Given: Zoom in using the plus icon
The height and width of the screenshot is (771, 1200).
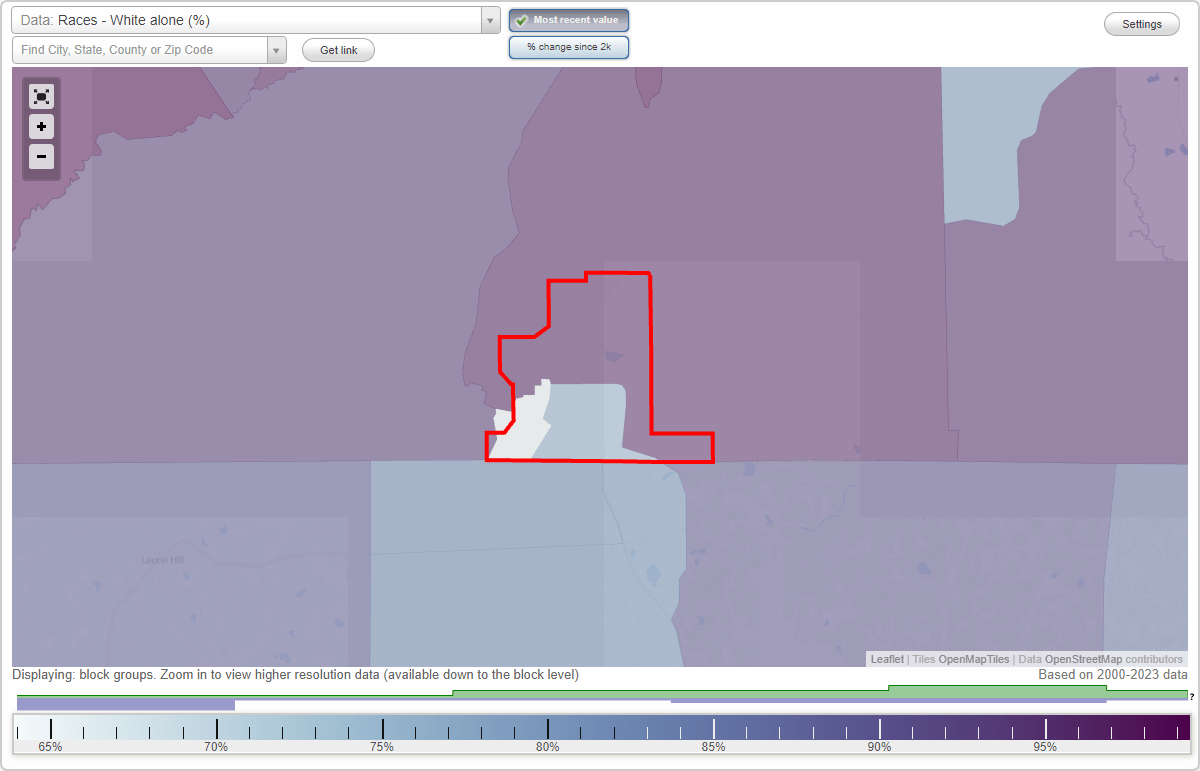Looking at the screenshot, I should point(41,126).
